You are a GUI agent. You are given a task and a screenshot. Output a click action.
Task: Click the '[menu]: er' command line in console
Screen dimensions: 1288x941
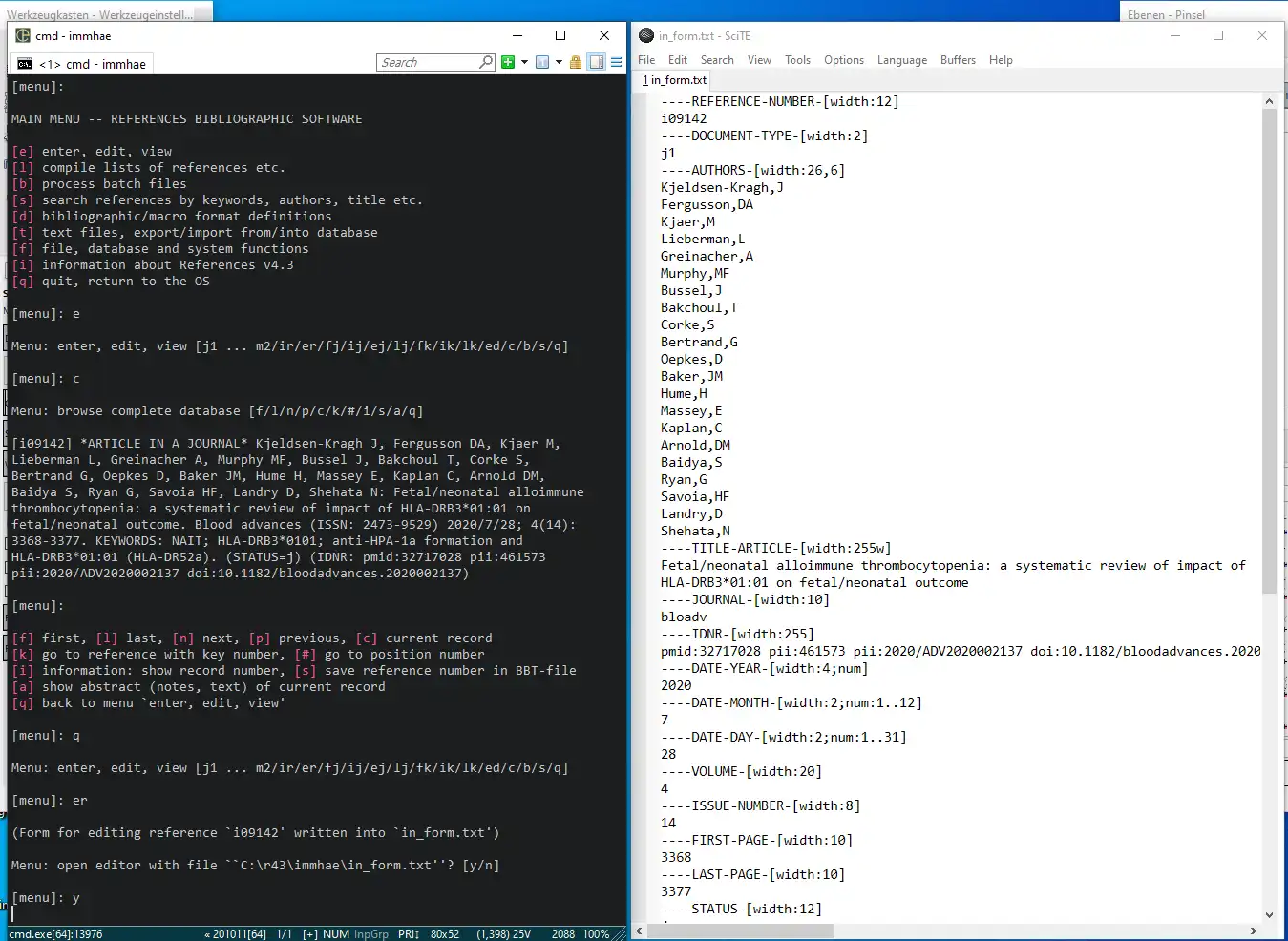[50, 801]
